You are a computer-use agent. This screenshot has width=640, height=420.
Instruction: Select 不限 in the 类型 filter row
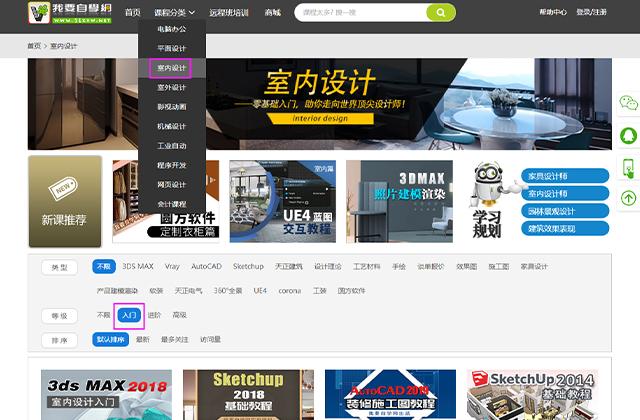tap(104, 267)
